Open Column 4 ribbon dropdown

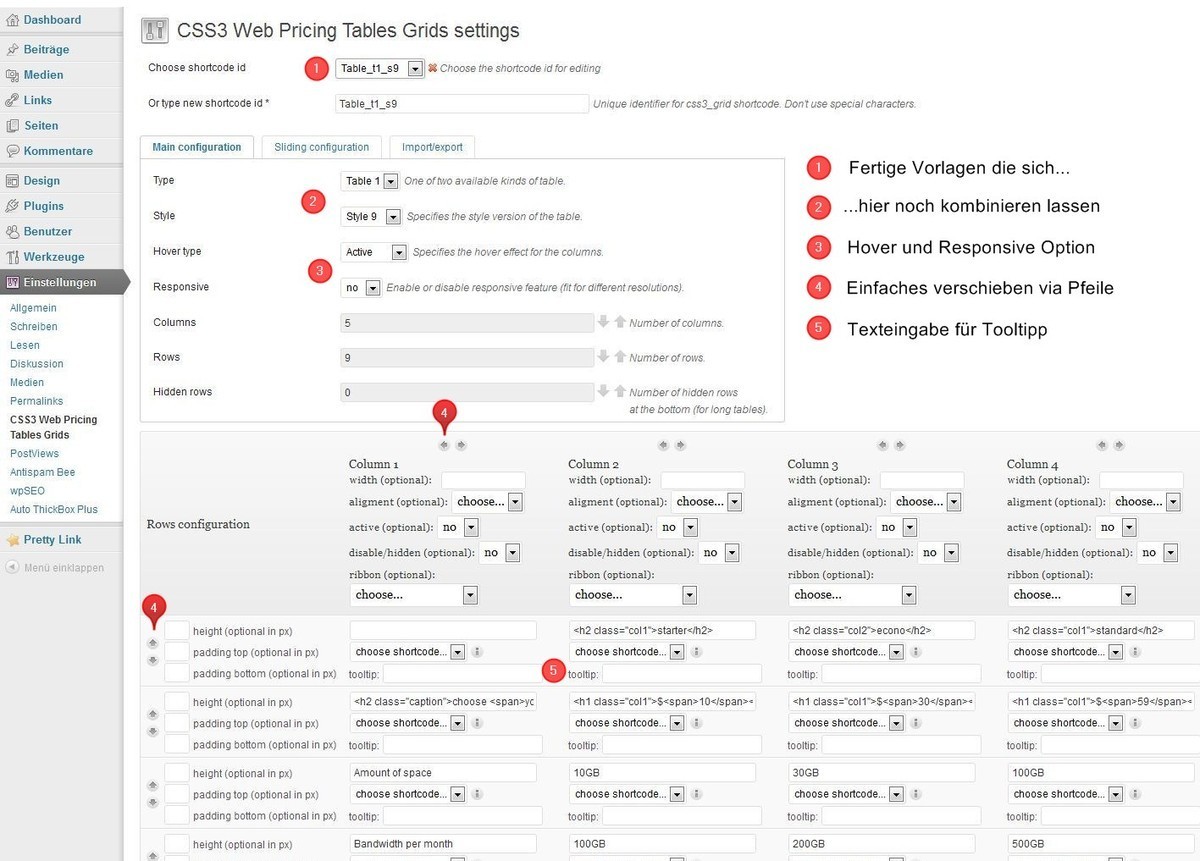(1073, 595)
